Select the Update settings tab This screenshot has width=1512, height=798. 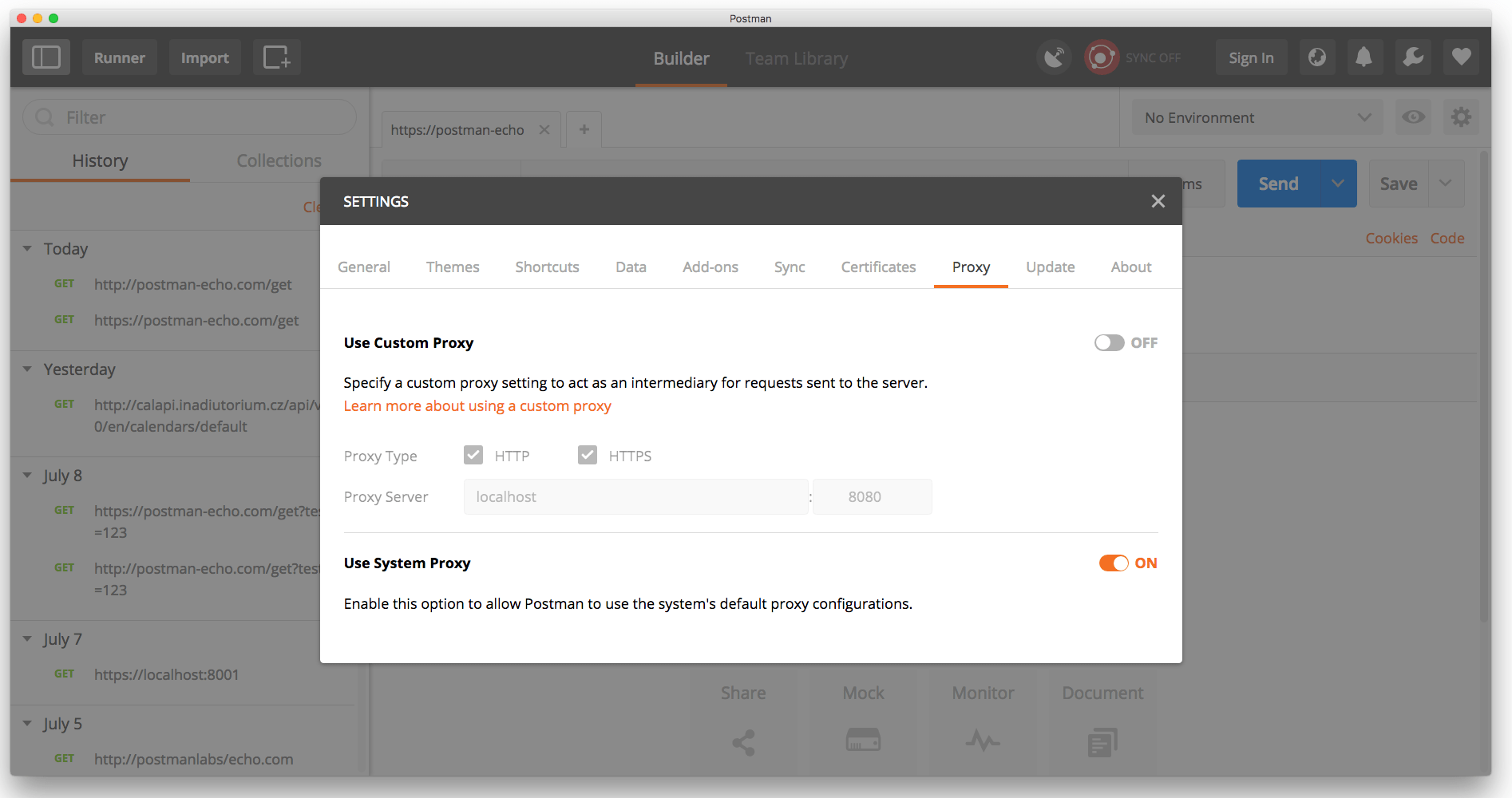click(1051, 267)
